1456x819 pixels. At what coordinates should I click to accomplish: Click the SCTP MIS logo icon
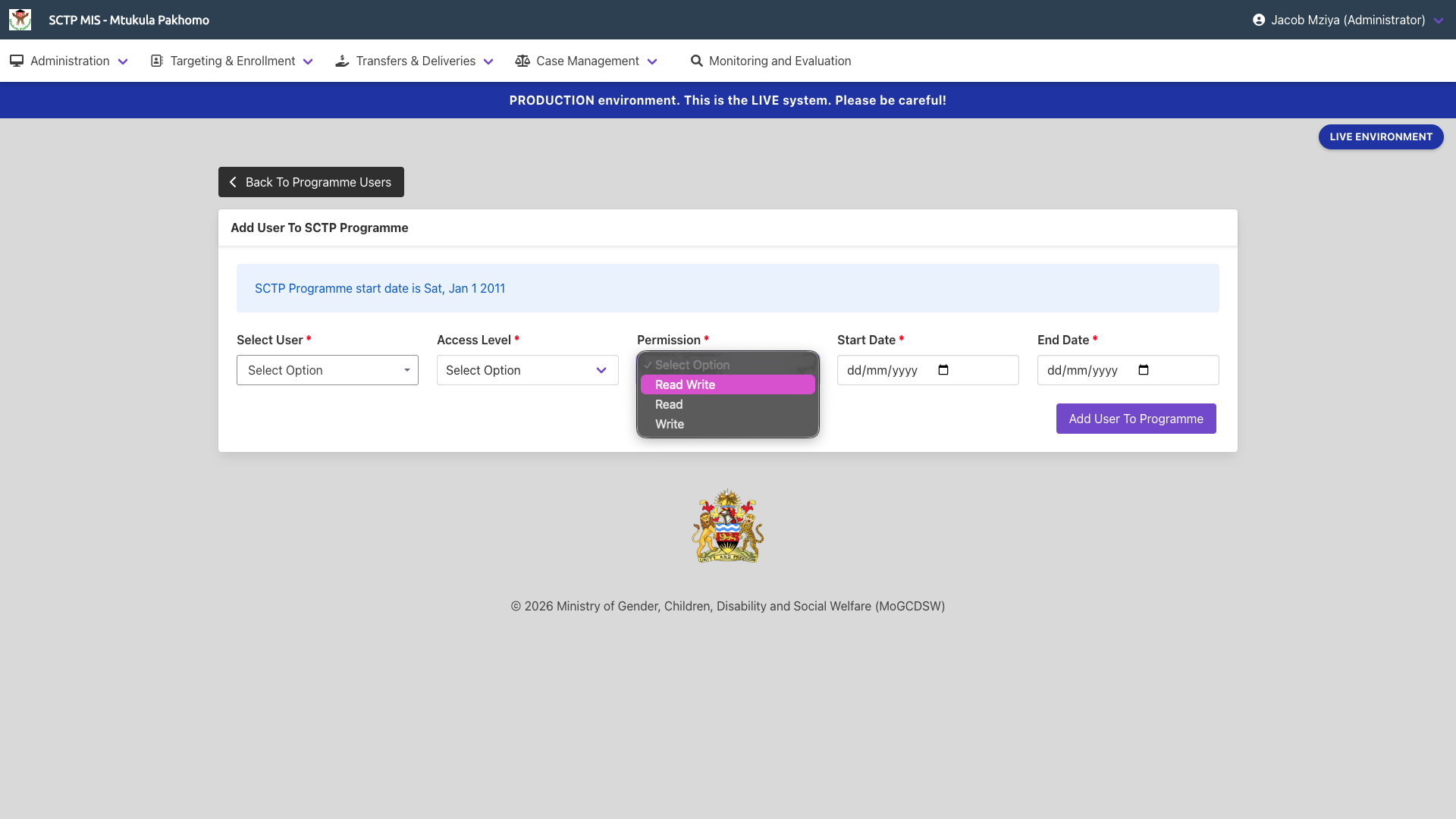(20, 20)
